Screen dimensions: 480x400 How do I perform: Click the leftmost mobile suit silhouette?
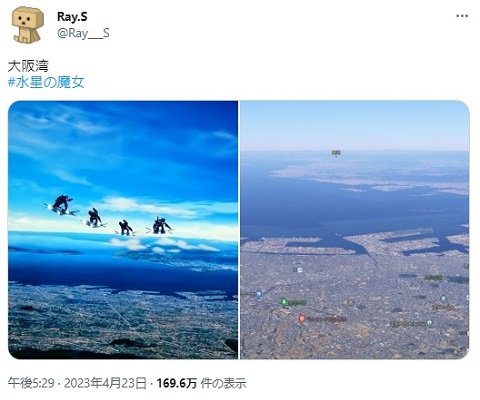(x=61, y=205)
